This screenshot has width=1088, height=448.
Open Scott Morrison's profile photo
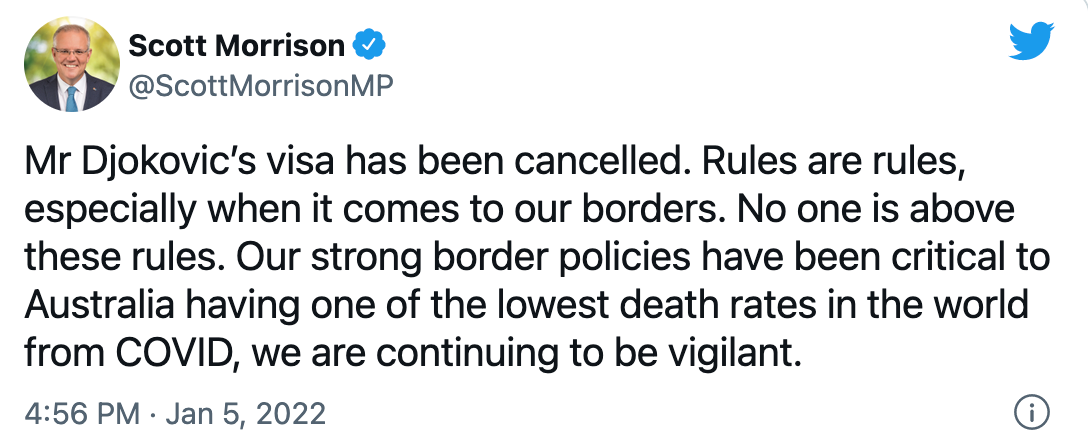(x=72, y=64)
